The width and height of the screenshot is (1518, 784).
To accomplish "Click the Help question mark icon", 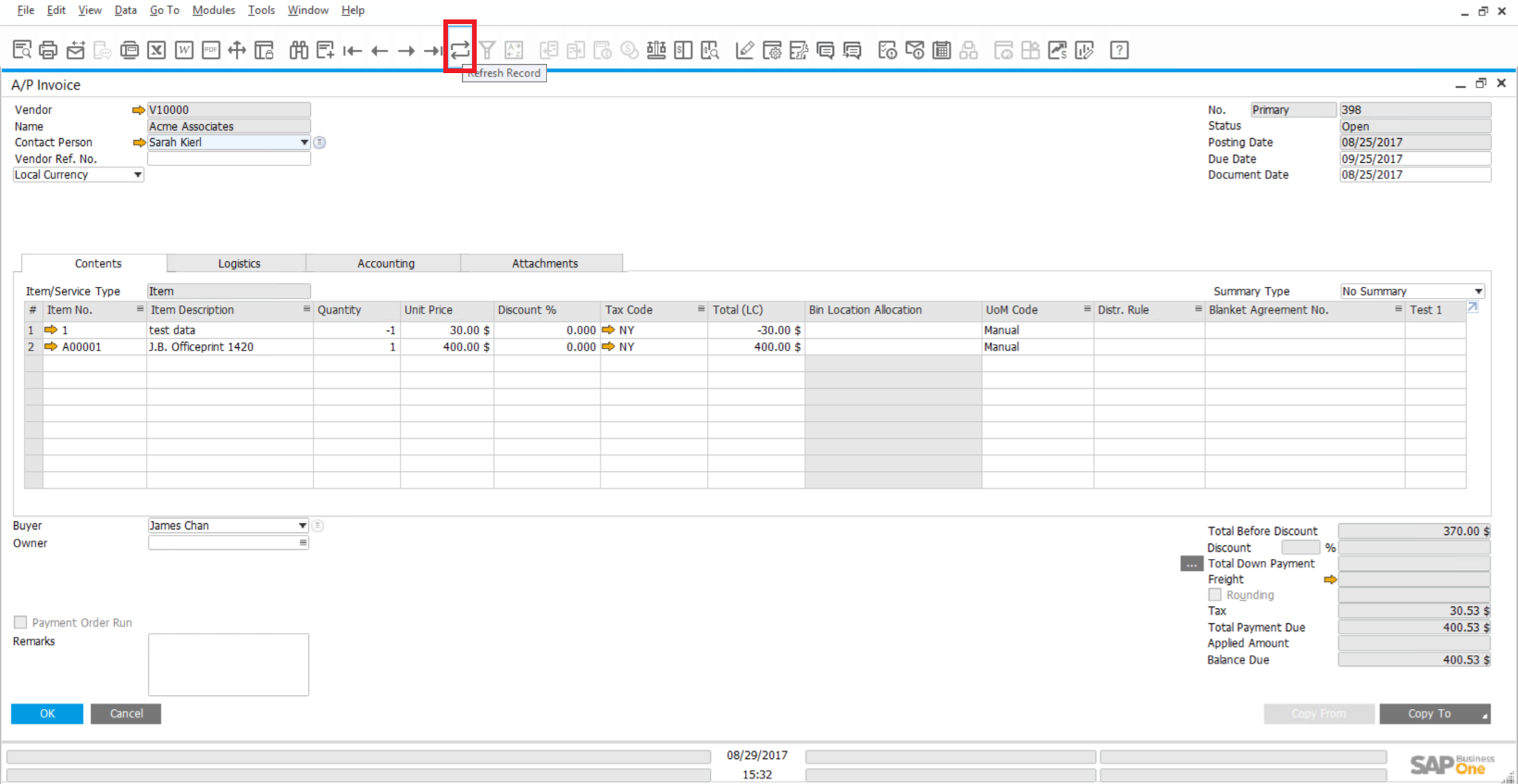I will (x=1119, y=50).
